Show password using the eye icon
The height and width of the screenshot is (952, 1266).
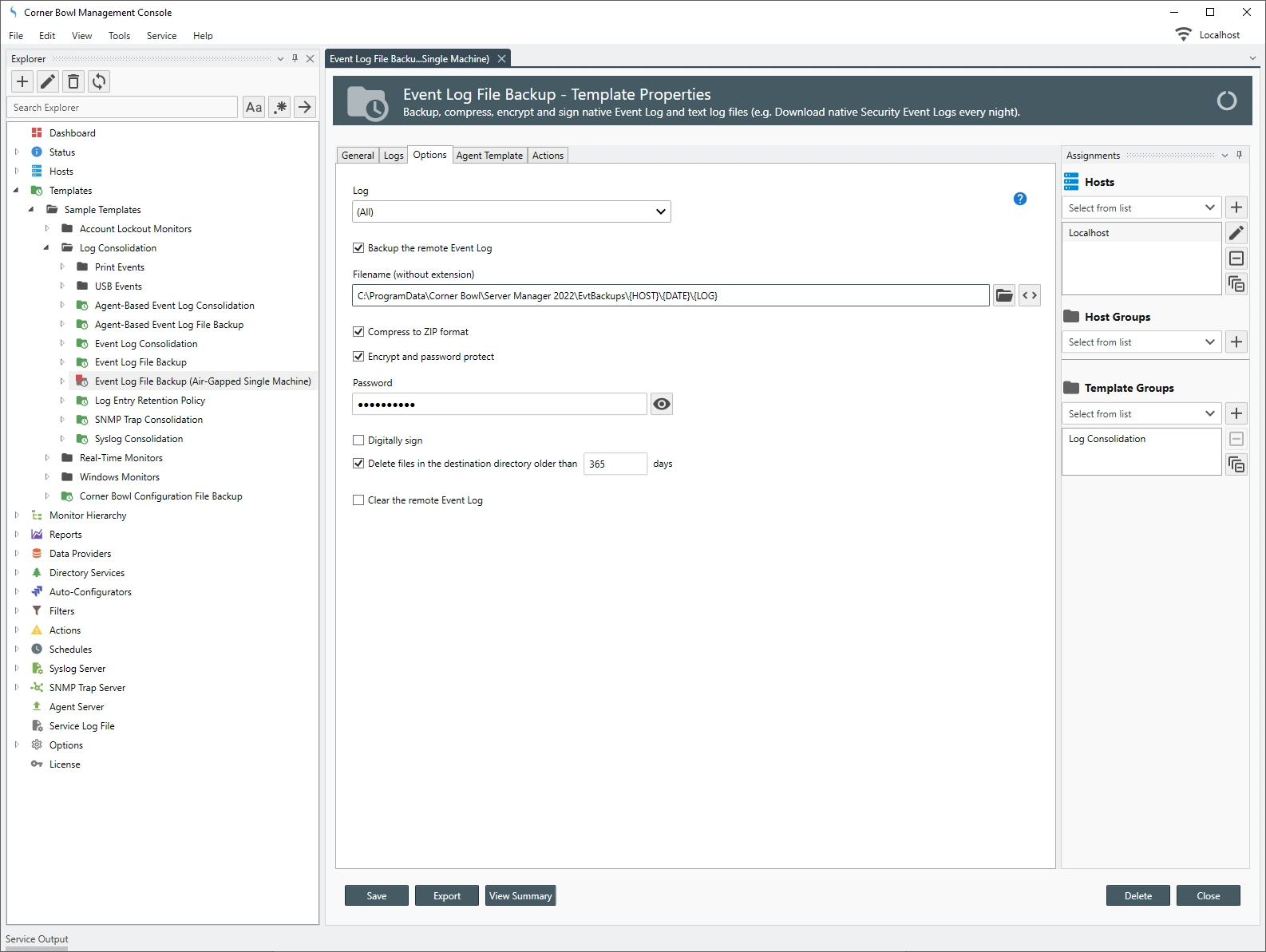coord(661,405)
